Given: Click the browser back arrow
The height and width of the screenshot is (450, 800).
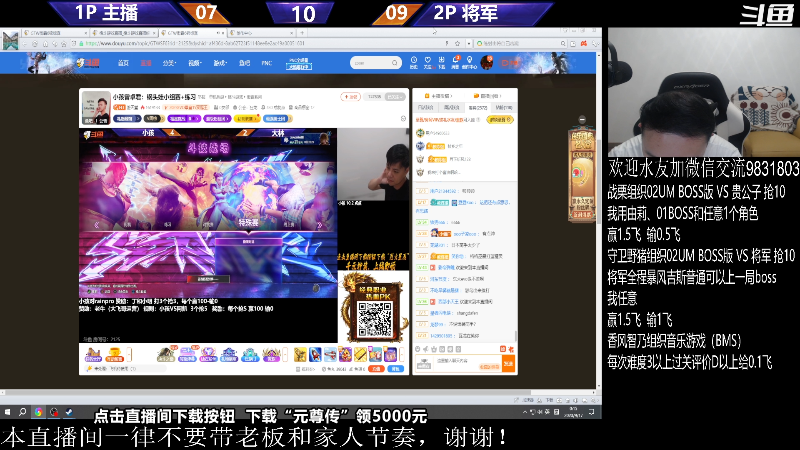Looking at the screenshot, I should [x=25, y=44].
